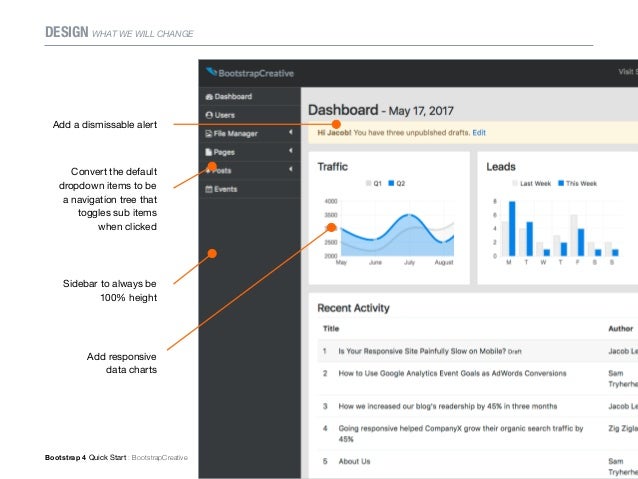Click the BootstrapCreative brand name

256,73
